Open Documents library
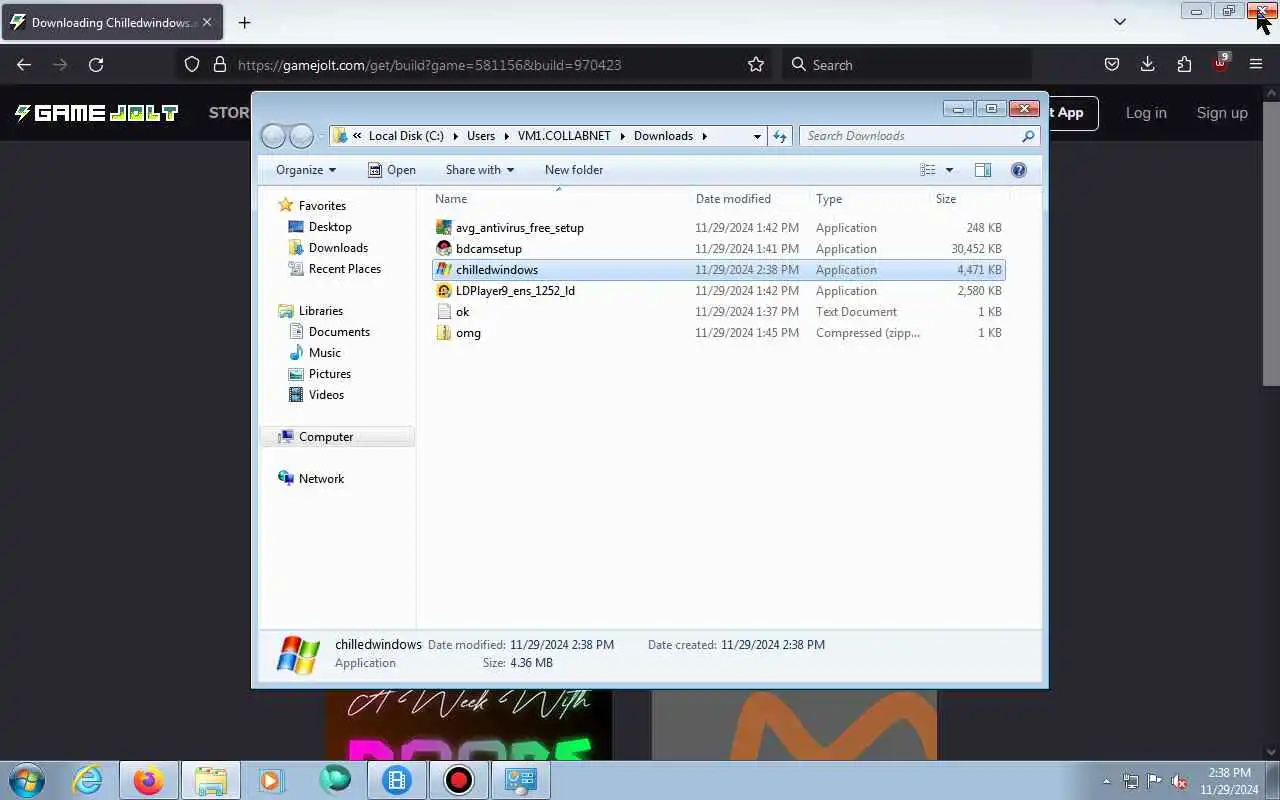 click(x=339, y=332)
